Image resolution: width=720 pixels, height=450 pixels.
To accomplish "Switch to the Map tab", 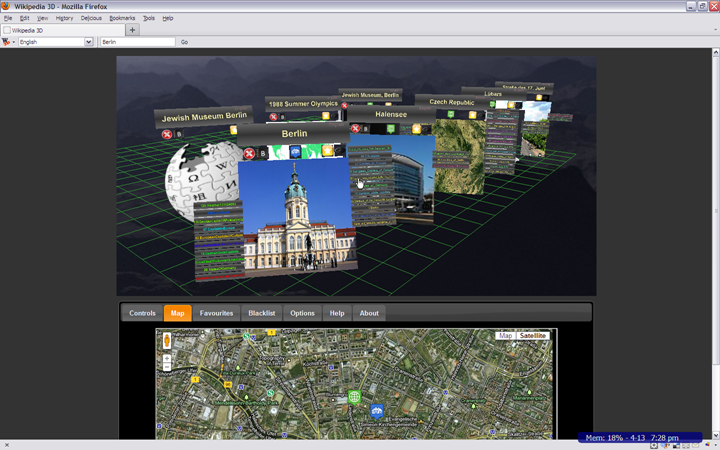I will tap(178, 313).
